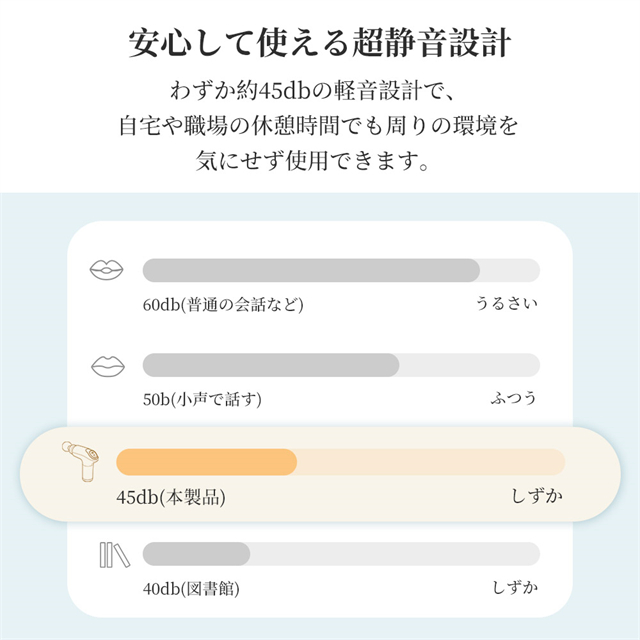The height and width of the screenshot is (640, 640).
Task: Click the ふつう rating text
Action: [513, 399]
